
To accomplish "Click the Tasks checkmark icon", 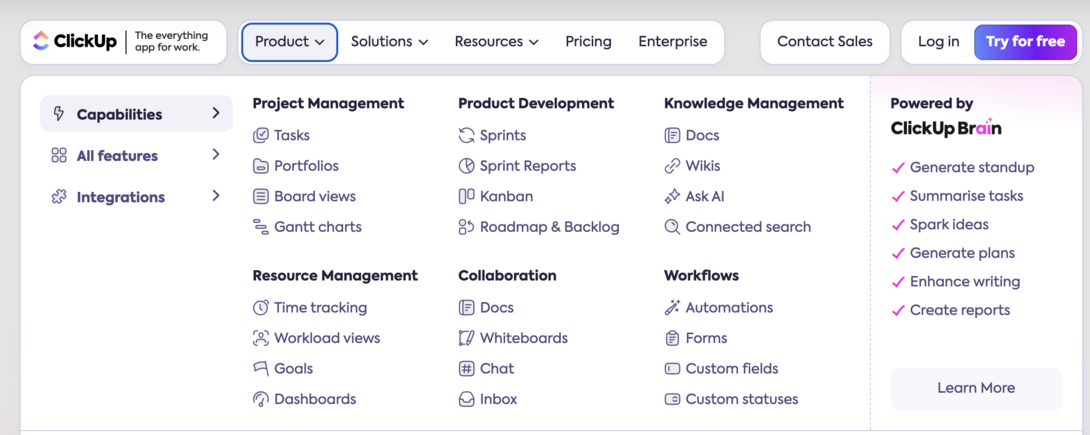I will click(261, 136).
